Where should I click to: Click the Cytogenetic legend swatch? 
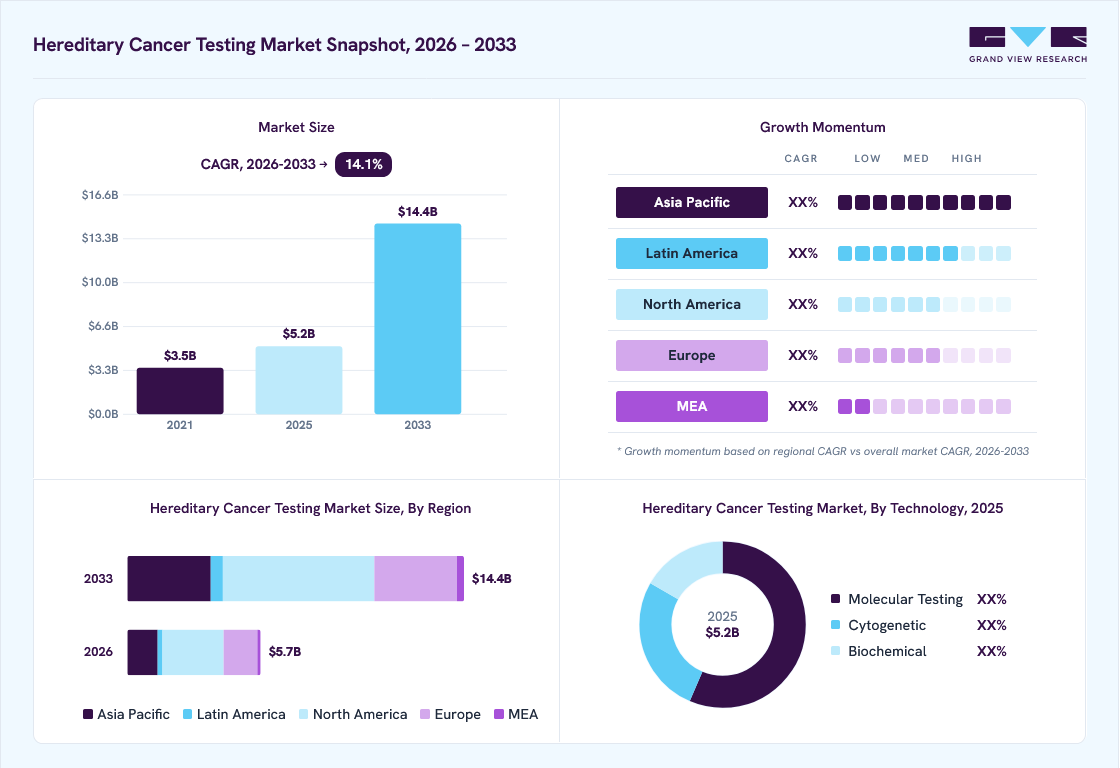click(836, 625)
